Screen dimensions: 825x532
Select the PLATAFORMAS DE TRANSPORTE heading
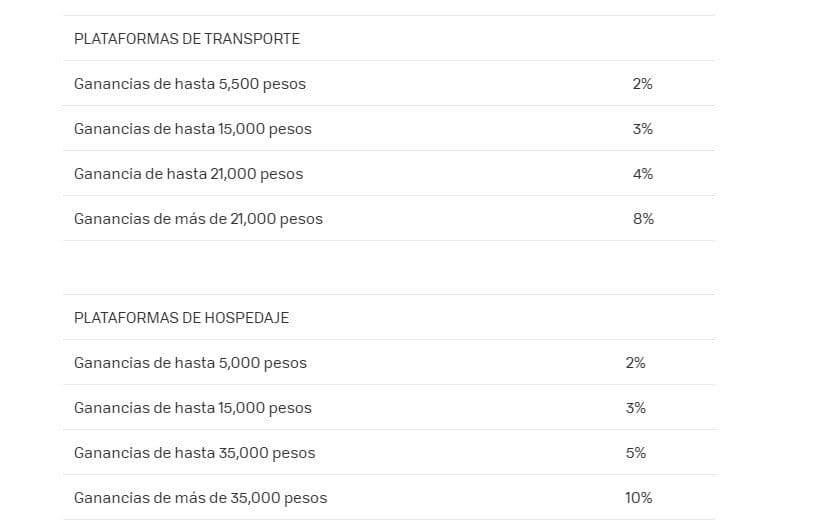click(187, 39)
